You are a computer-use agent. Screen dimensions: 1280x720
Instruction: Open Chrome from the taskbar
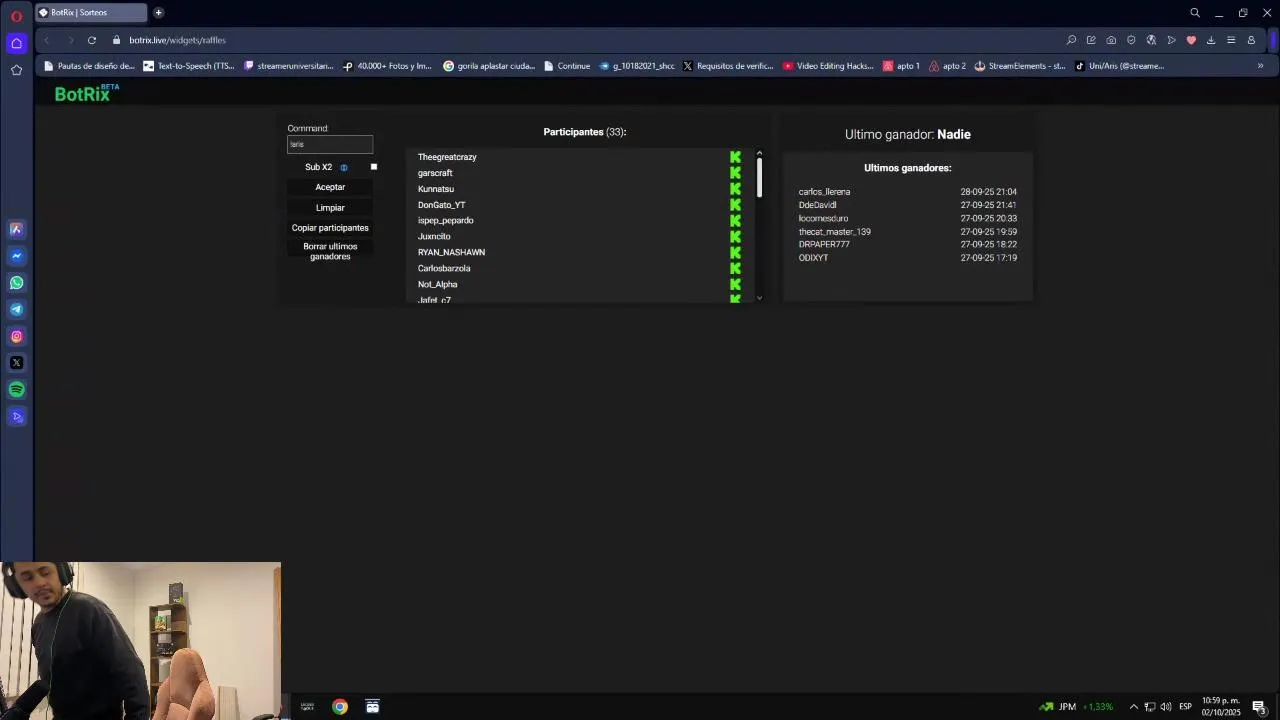(340, 707)
